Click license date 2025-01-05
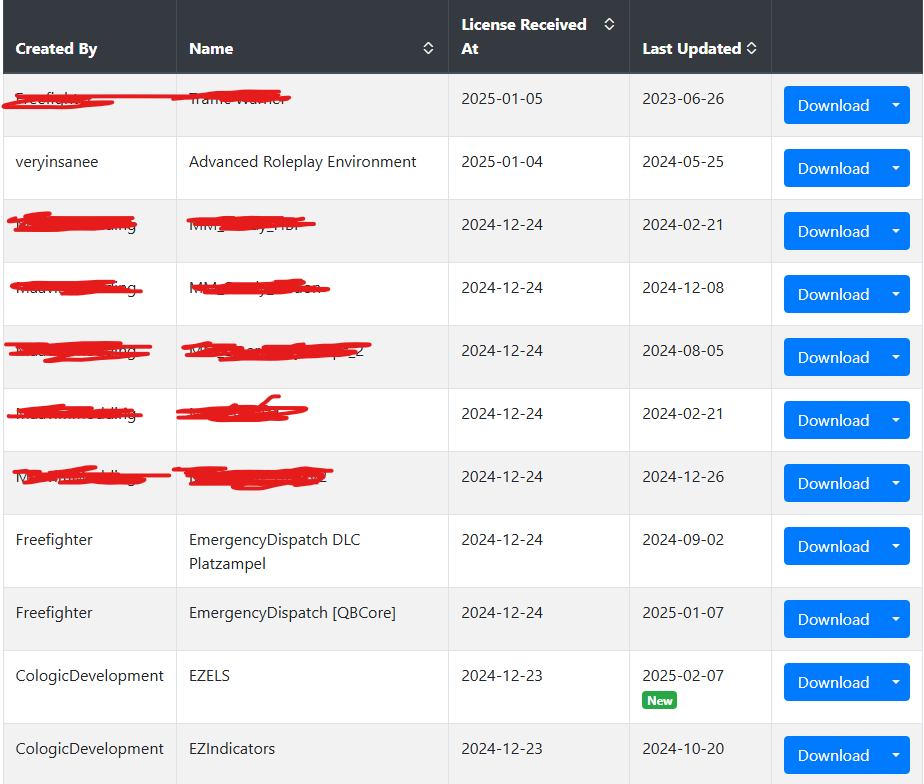924x784 pixels. pyautogui.click(x=501, y=98)
